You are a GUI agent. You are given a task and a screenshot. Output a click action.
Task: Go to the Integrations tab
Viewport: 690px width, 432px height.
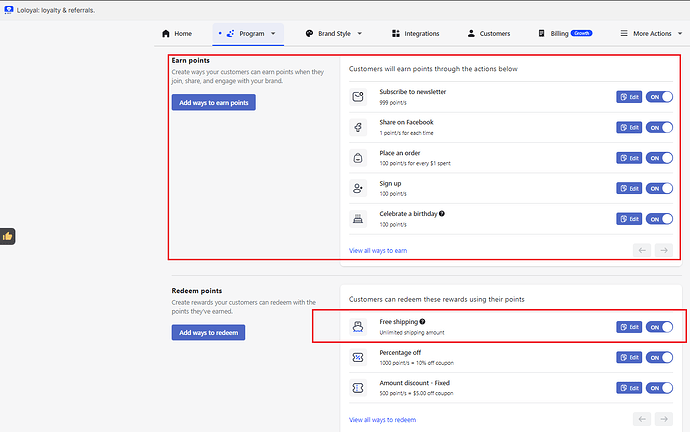415,33
